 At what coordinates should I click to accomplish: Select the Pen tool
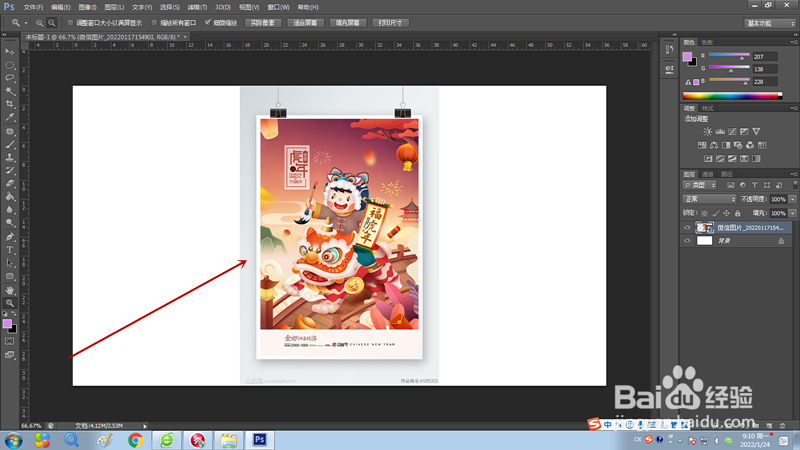(10, 237)
